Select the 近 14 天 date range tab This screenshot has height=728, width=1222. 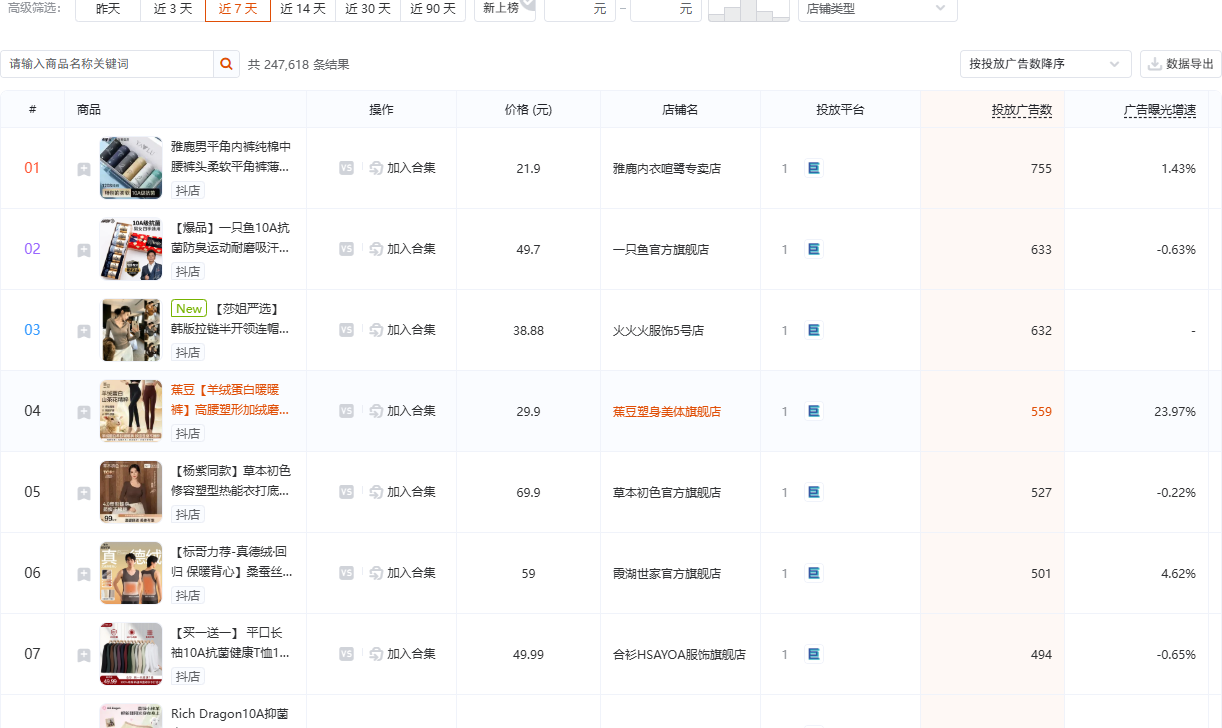(303, 8)
